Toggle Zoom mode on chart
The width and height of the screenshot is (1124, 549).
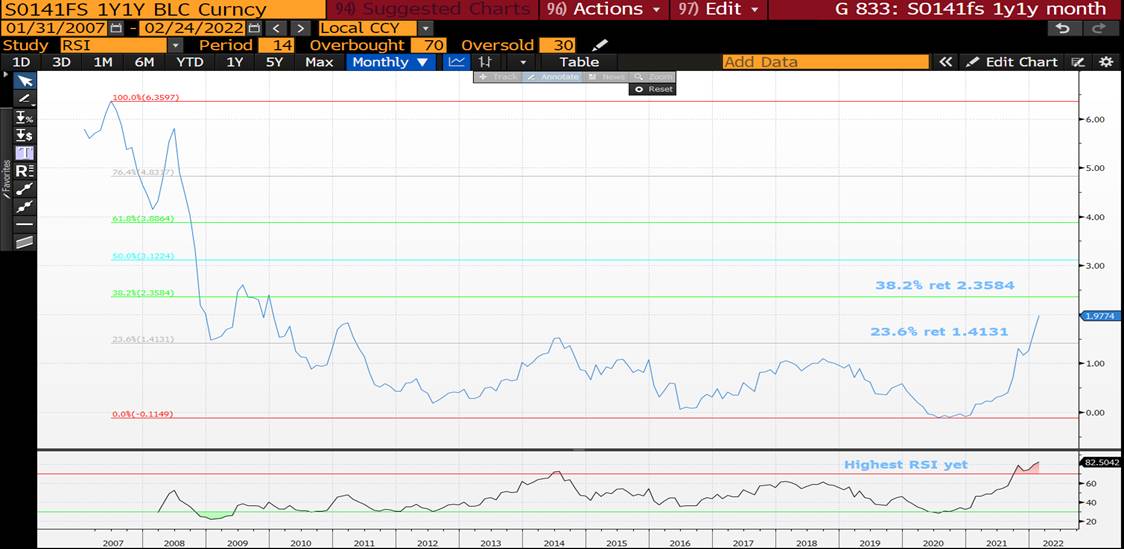click(651, 77)
